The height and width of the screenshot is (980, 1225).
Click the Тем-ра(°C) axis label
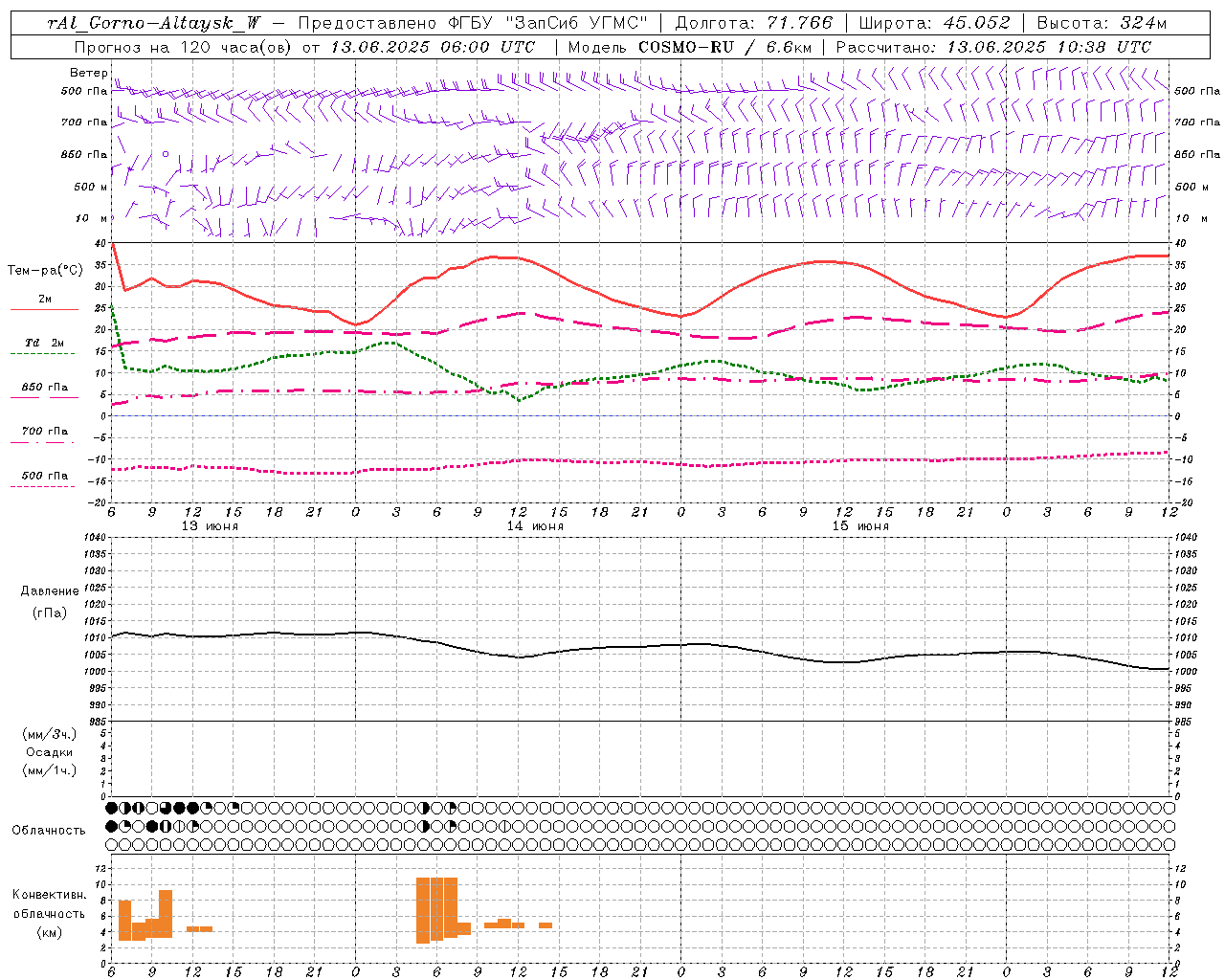(x=44, y=271)
